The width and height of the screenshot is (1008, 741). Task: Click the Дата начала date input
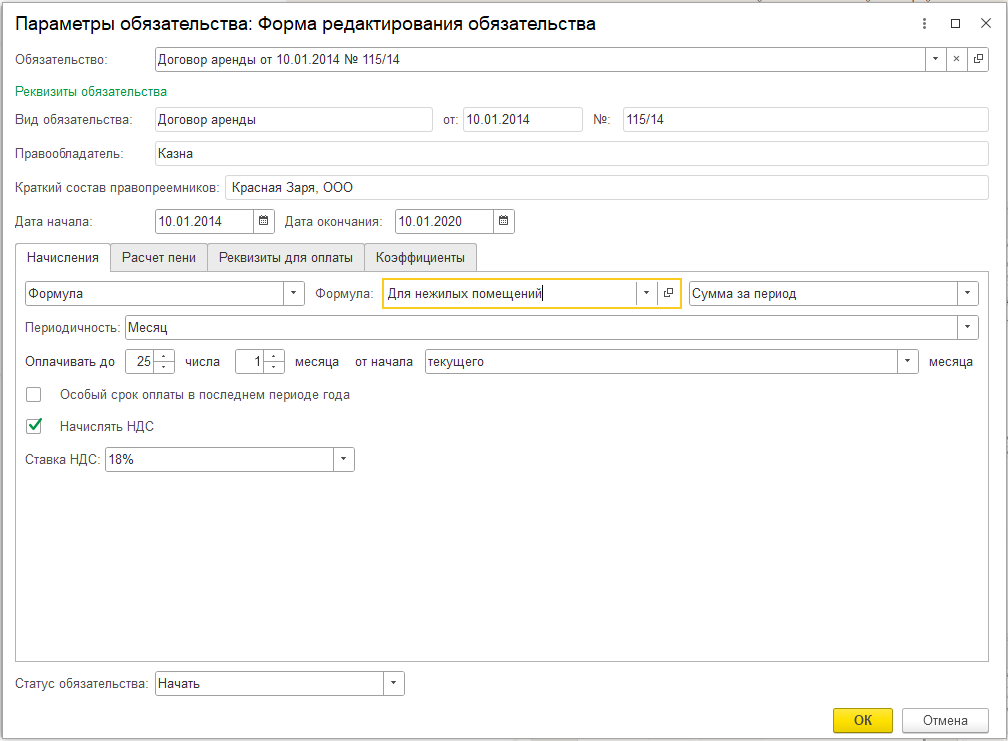204,221
